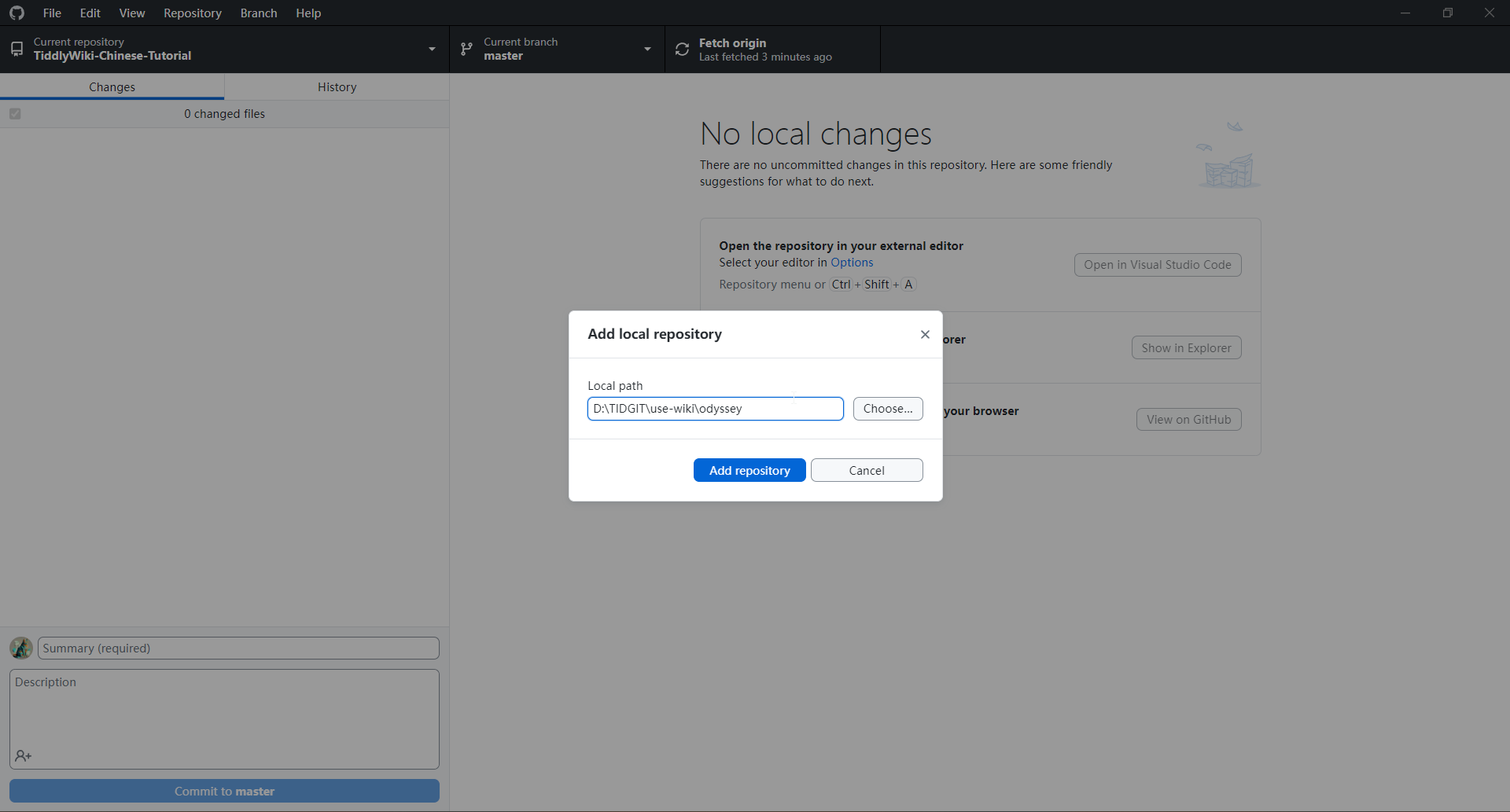Image resolution: width=1510 pixels, height=812 pixels.
Task: Switch to the Changes tab
Action: click(x=112, y=86)
